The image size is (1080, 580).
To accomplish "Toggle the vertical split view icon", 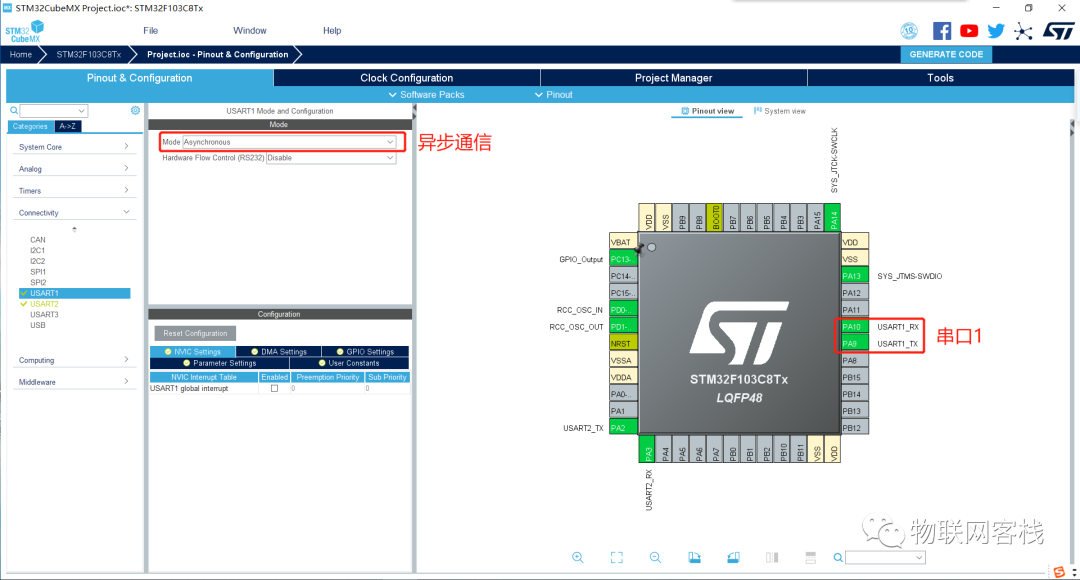I will coord(772,557).
